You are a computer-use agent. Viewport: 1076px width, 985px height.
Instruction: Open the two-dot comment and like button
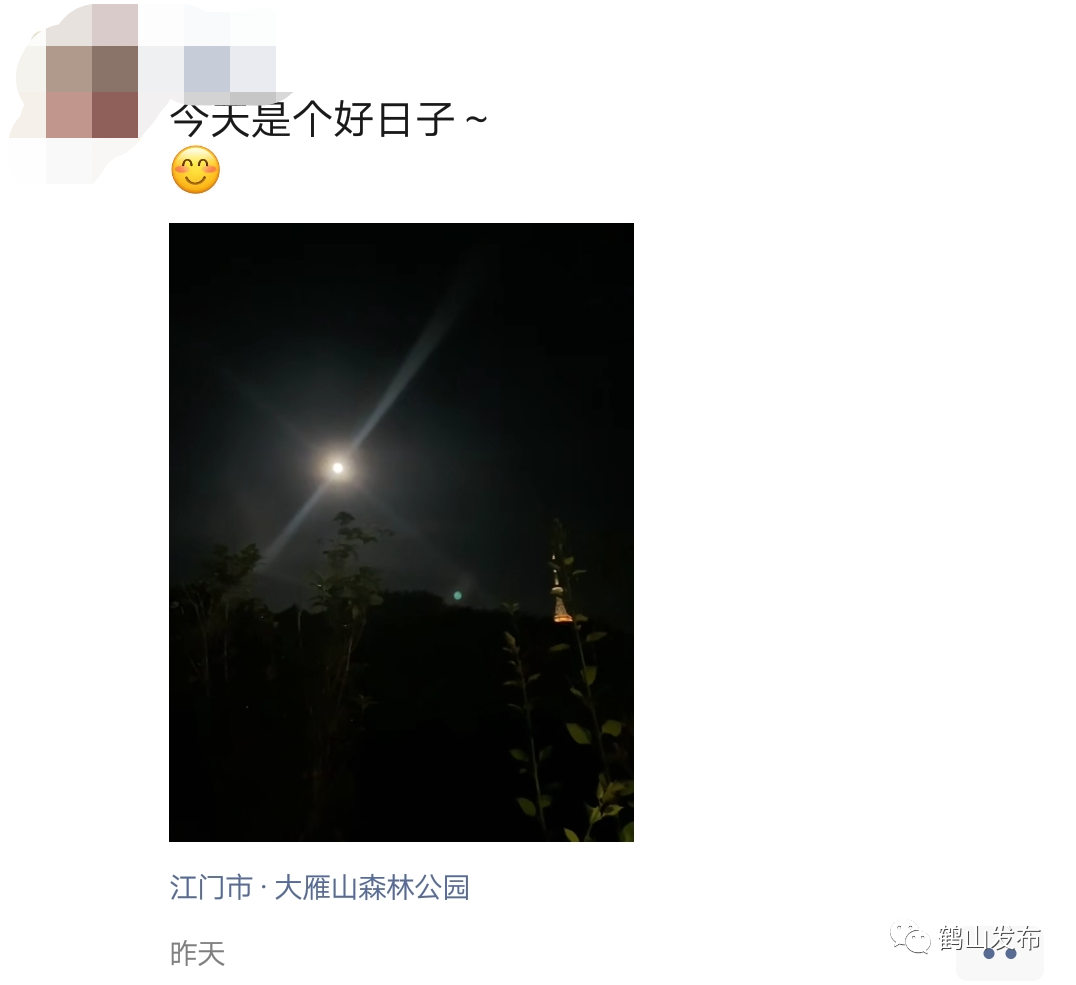coord(1000,953)
